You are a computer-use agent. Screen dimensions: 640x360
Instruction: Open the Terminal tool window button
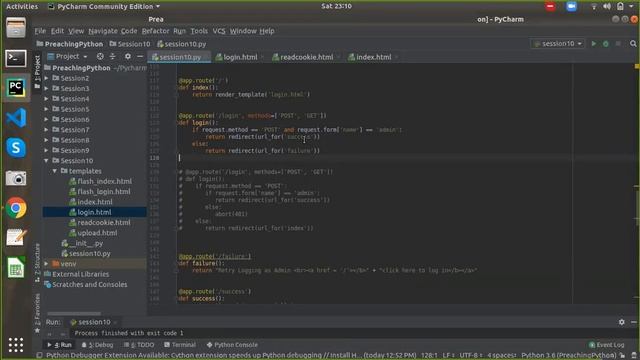tap(180, 345)
